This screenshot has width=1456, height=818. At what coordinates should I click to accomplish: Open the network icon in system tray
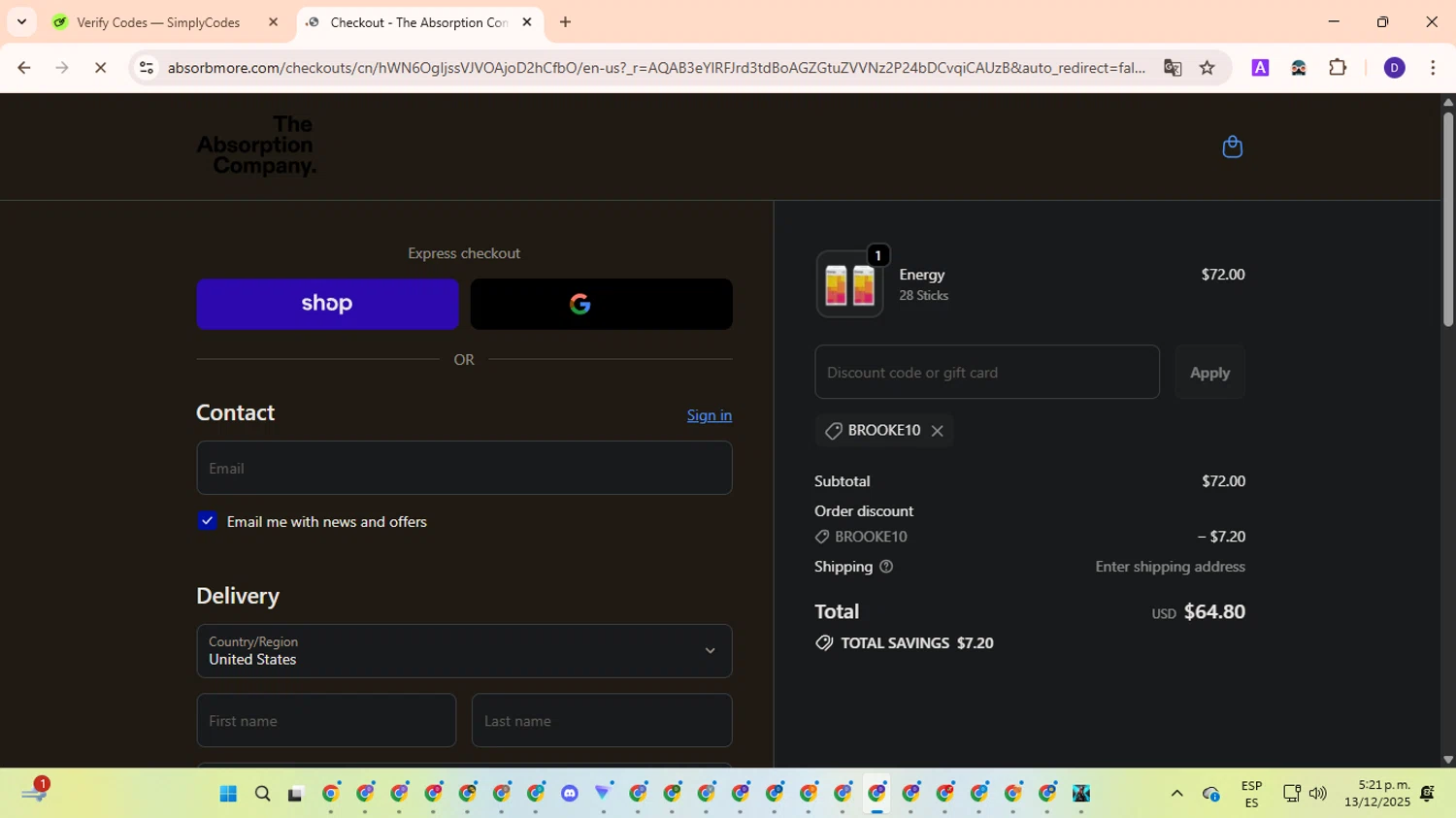1291,794
